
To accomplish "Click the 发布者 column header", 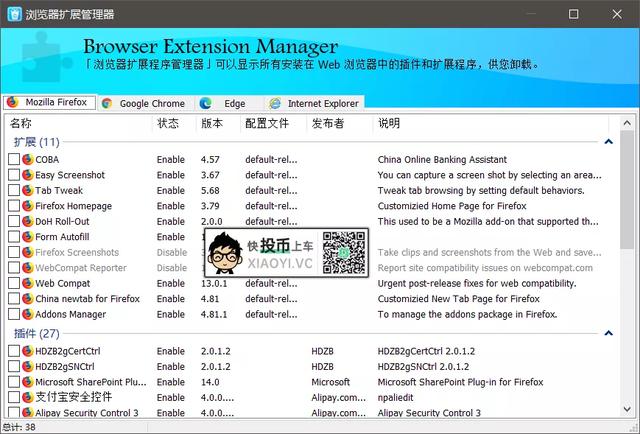I will (340, 123).
